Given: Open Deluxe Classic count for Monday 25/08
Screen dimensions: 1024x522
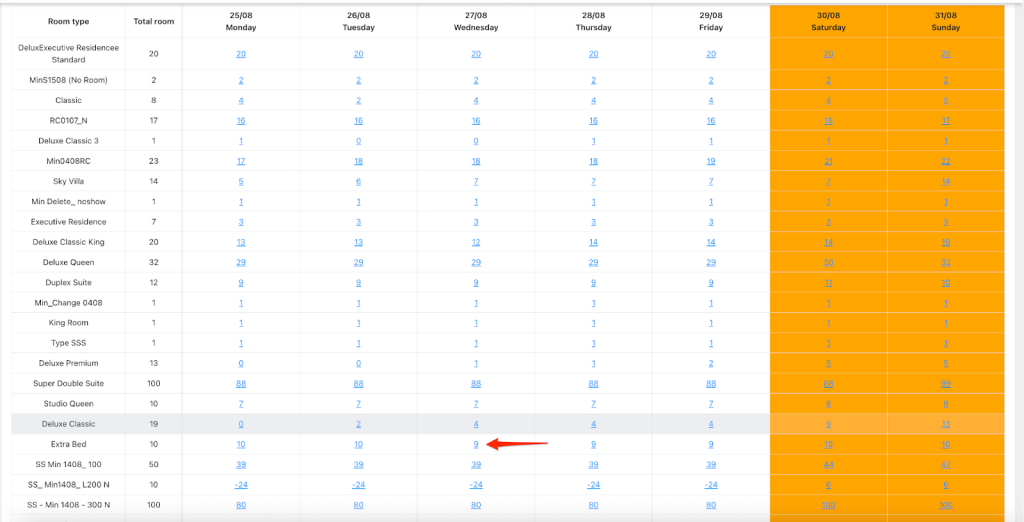Looking at the screenshot, I should pos(241,424).
